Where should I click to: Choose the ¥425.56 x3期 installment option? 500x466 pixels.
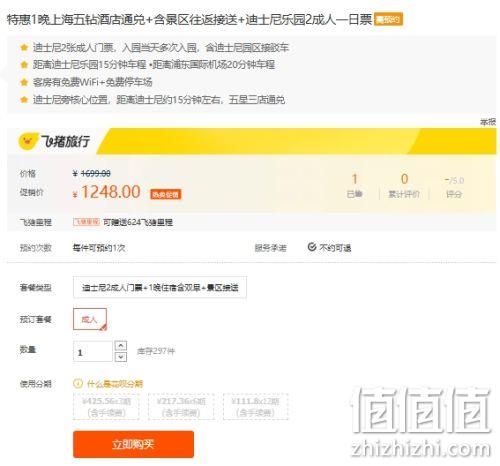point(106,406)
